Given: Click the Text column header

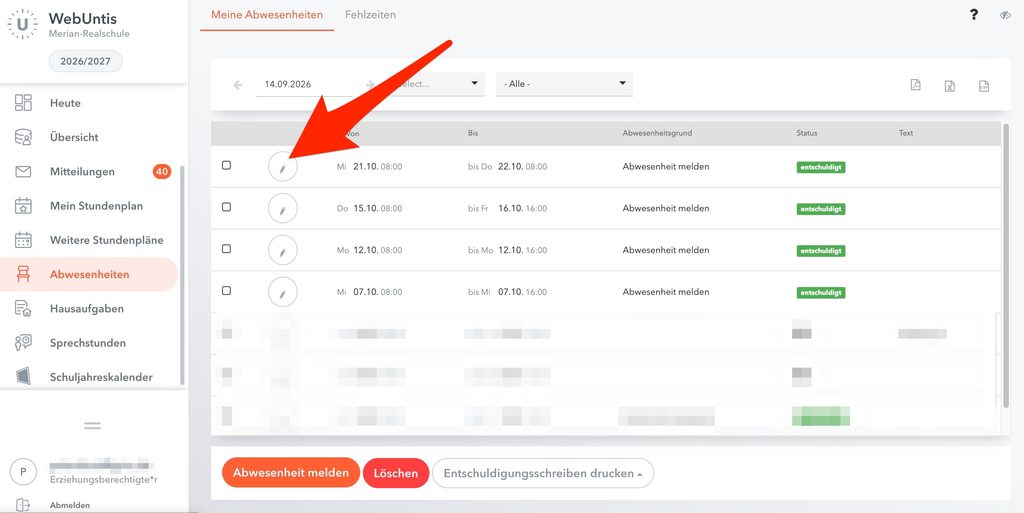Looking at the screenshot, I should tap(906, 132).
